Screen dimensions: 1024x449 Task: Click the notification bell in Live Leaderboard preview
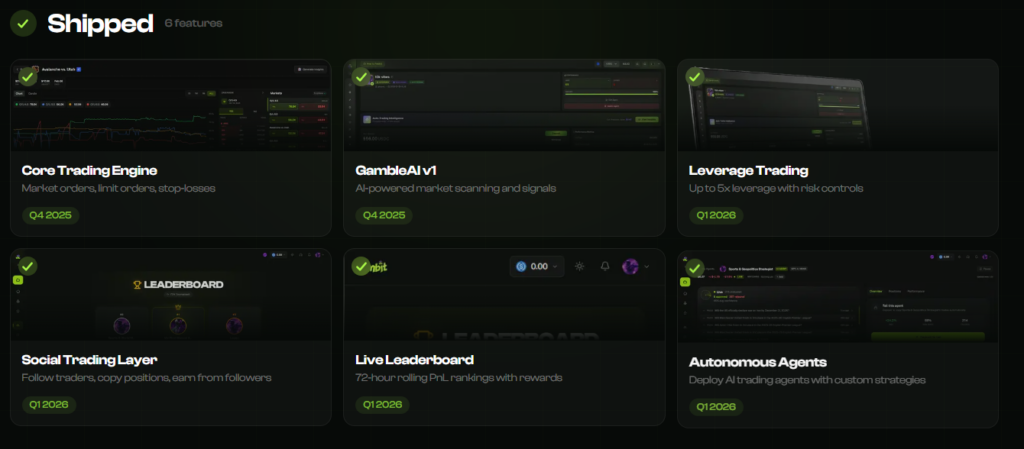[605, 266]
